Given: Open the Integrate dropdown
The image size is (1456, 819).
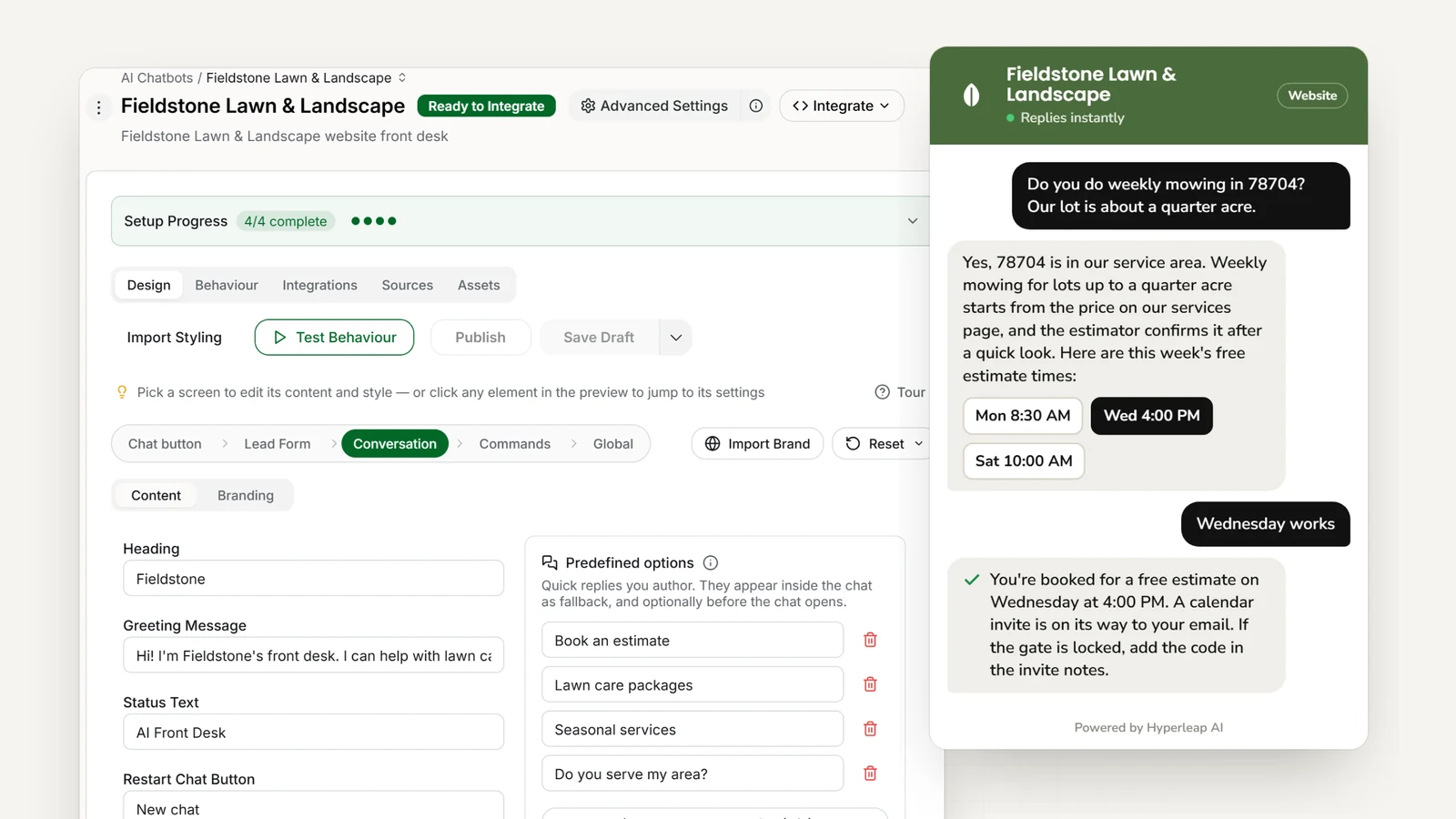Looking at the screenshot, I should pyautogui.click(x=841, y=106).
